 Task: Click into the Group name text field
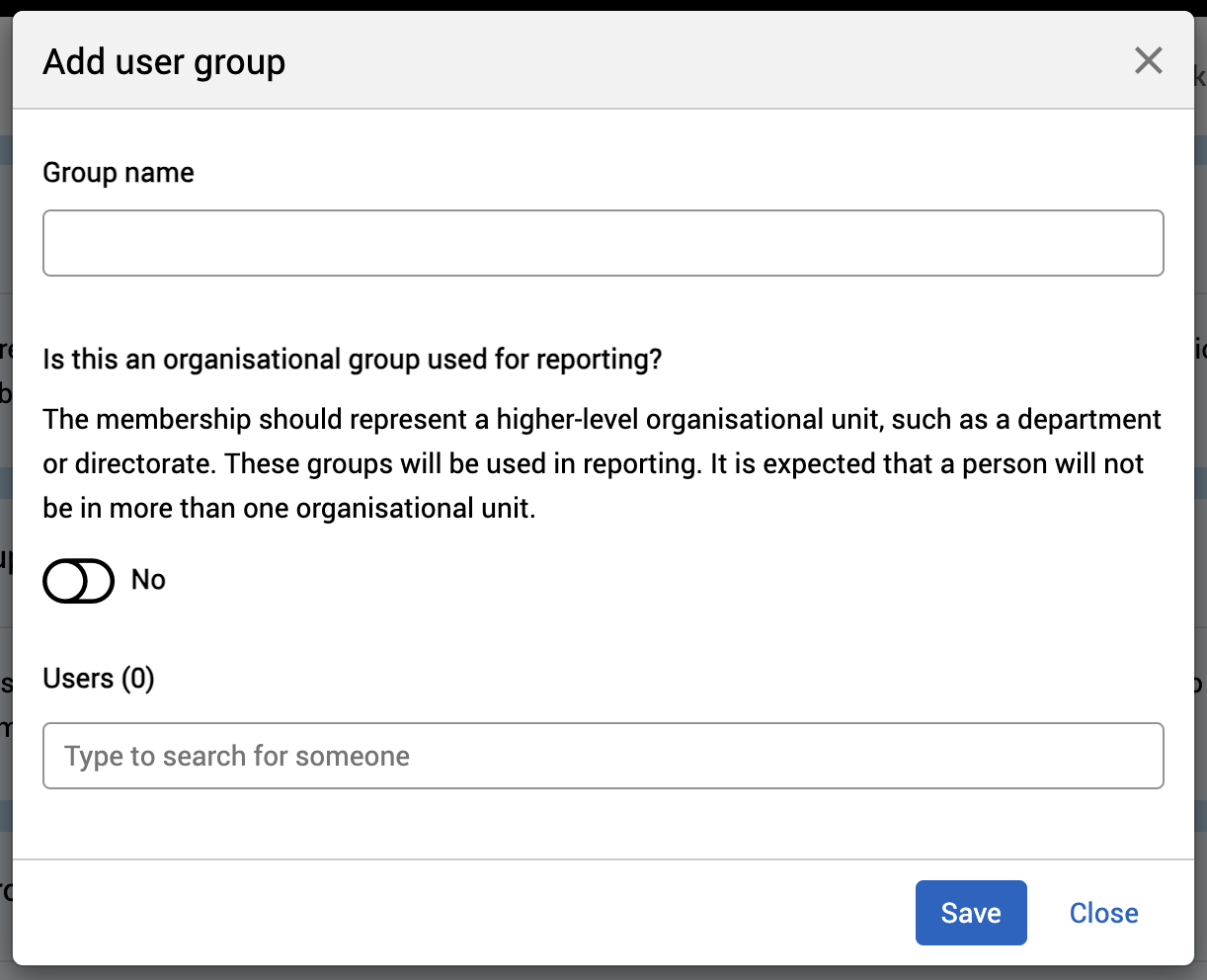pyautogui.click(x=603, y=243)
